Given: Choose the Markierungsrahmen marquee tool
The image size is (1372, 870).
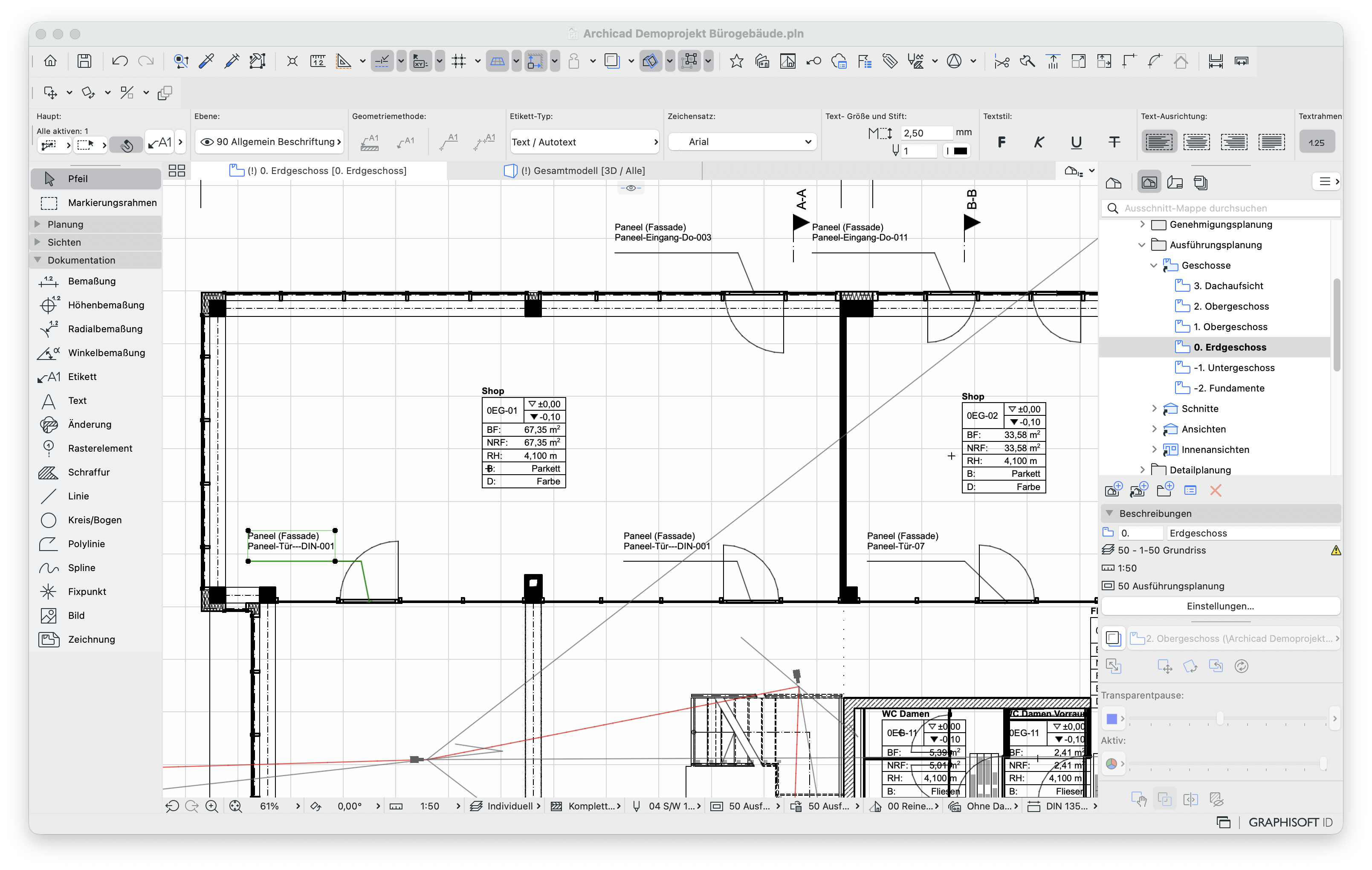Looking at the screenshot, I should click(96, 203).
